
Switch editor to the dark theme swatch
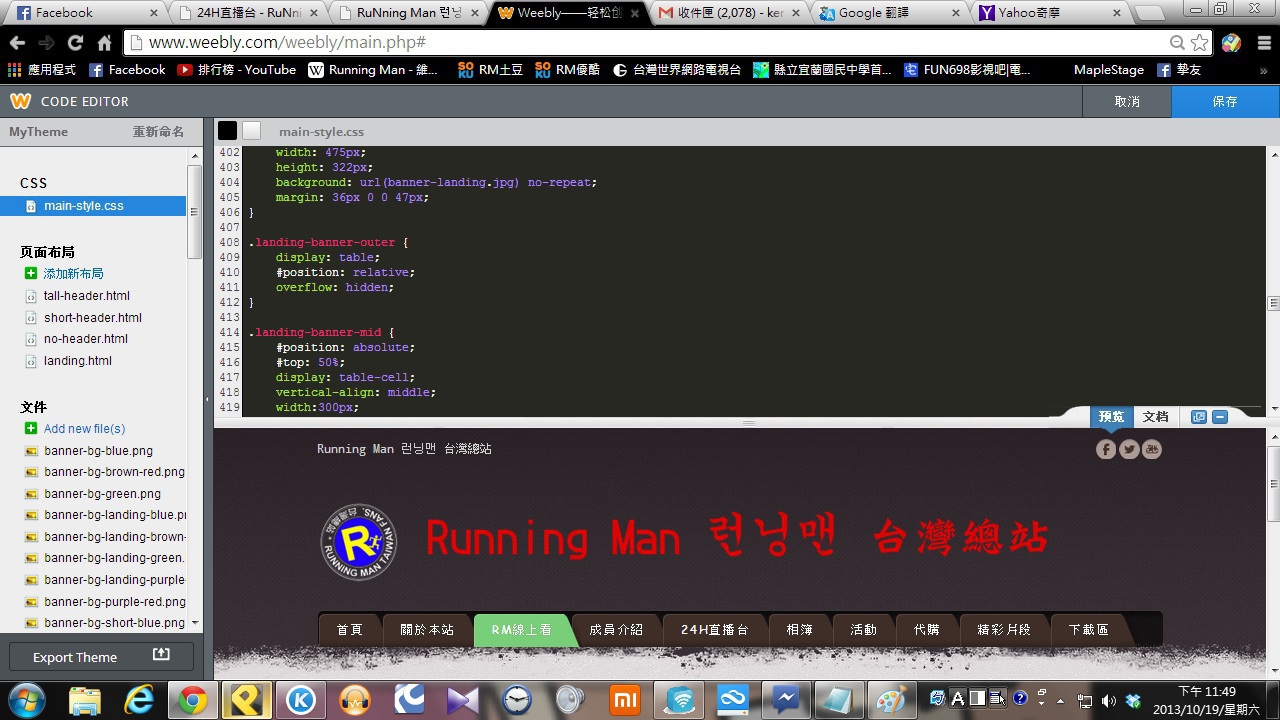click(x=228, y=131)
